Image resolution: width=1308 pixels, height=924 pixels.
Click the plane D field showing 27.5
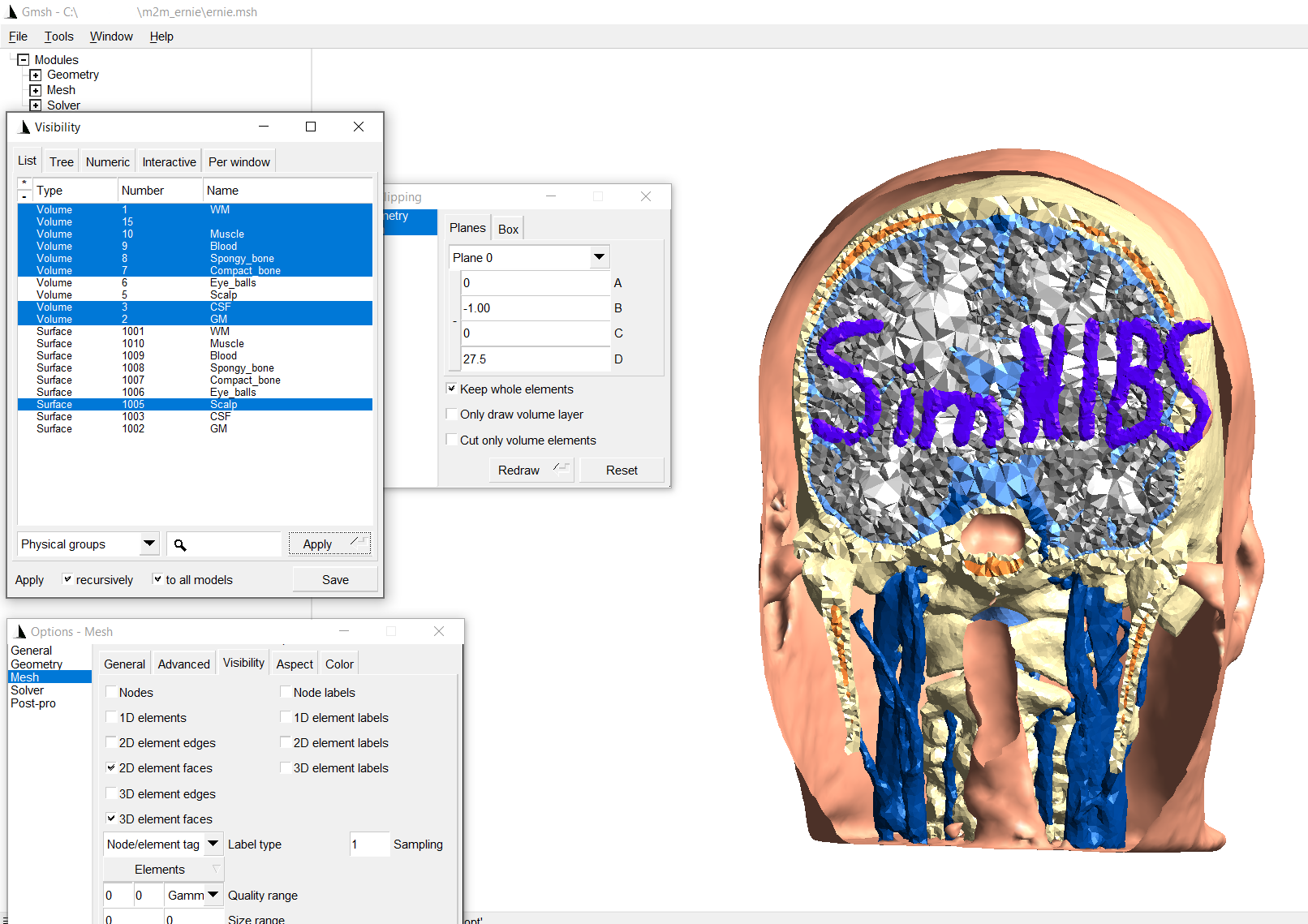pos(535,359)
